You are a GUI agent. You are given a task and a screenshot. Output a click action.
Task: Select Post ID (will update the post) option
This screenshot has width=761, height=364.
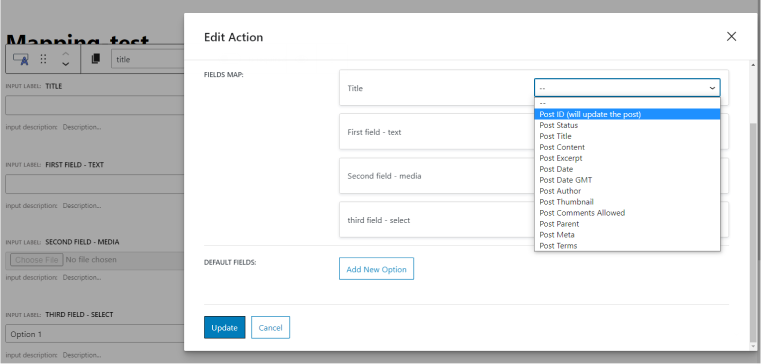627,114
